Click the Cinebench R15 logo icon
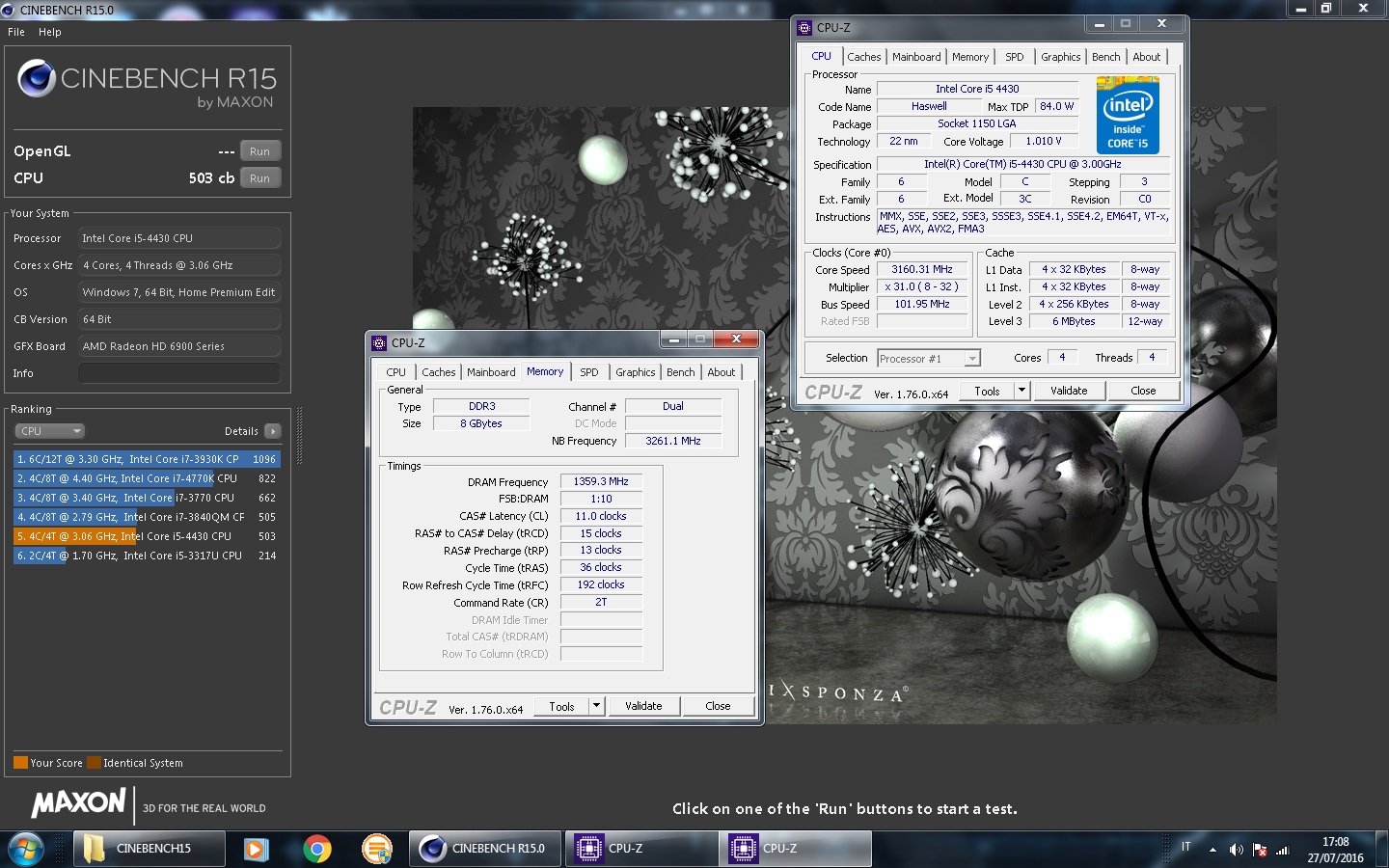 [x=37, y=79]
